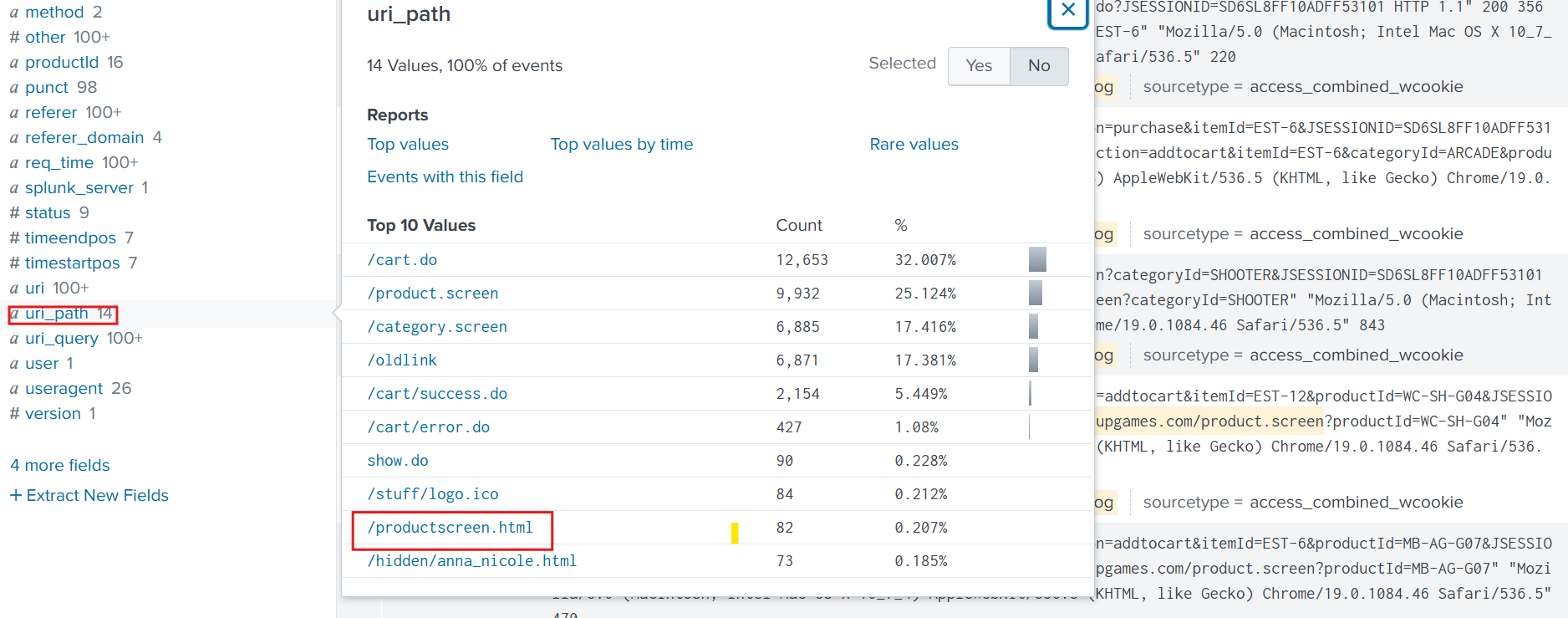Choose the /oldlink uri_path value
Screen dimensions: 1568x618
click(x=402, y=360)
